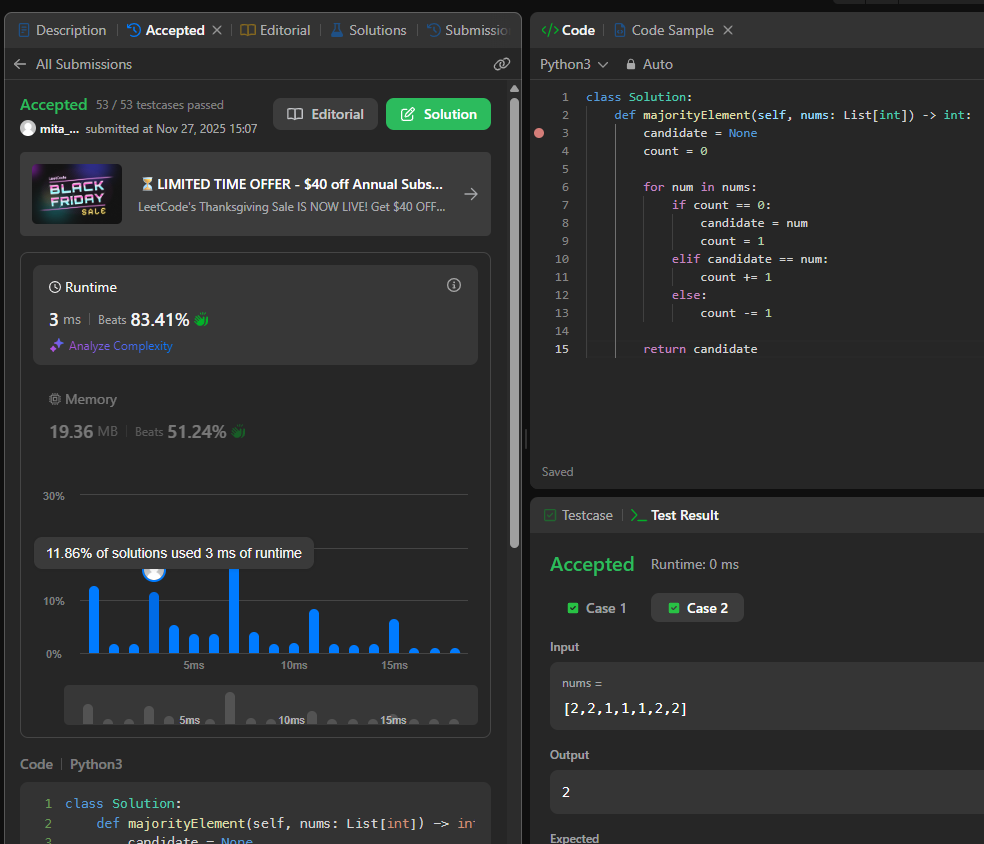984x844 pixels.
Task: Click All Submissions link
Action: pyautogui.click(x=84, y=64)
